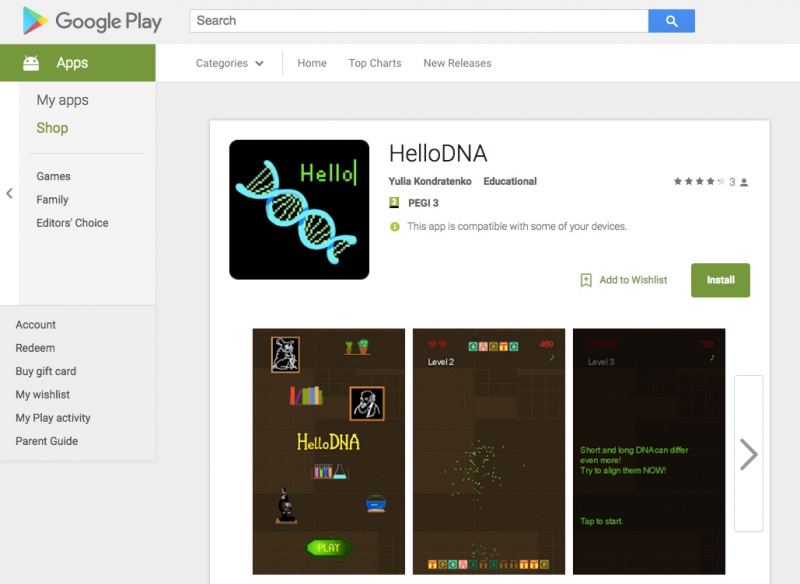Show next screenshots with right chevron

tap(748, 454)
